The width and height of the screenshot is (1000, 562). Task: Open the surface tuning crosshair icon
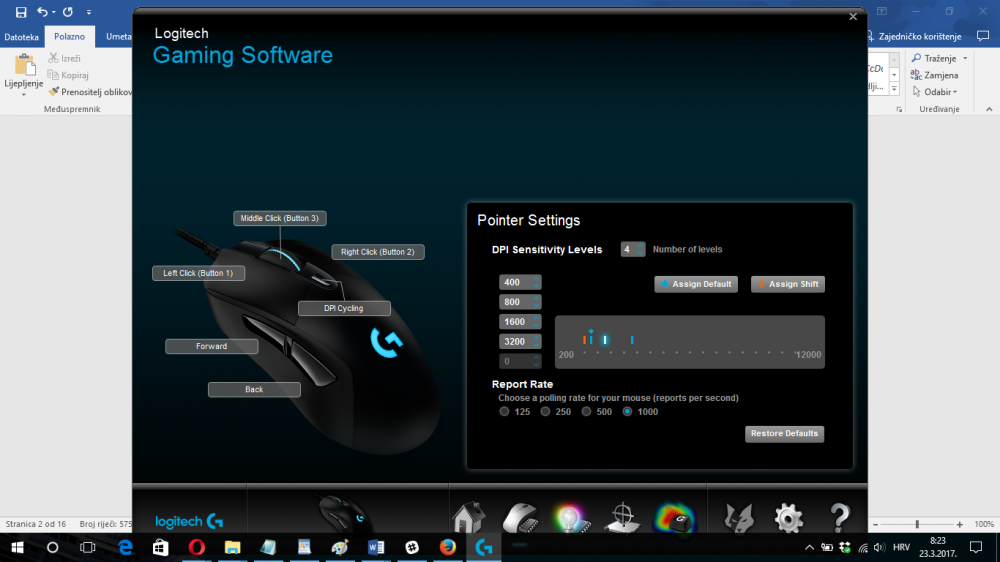pyautogui.click(x=622, y=517)
